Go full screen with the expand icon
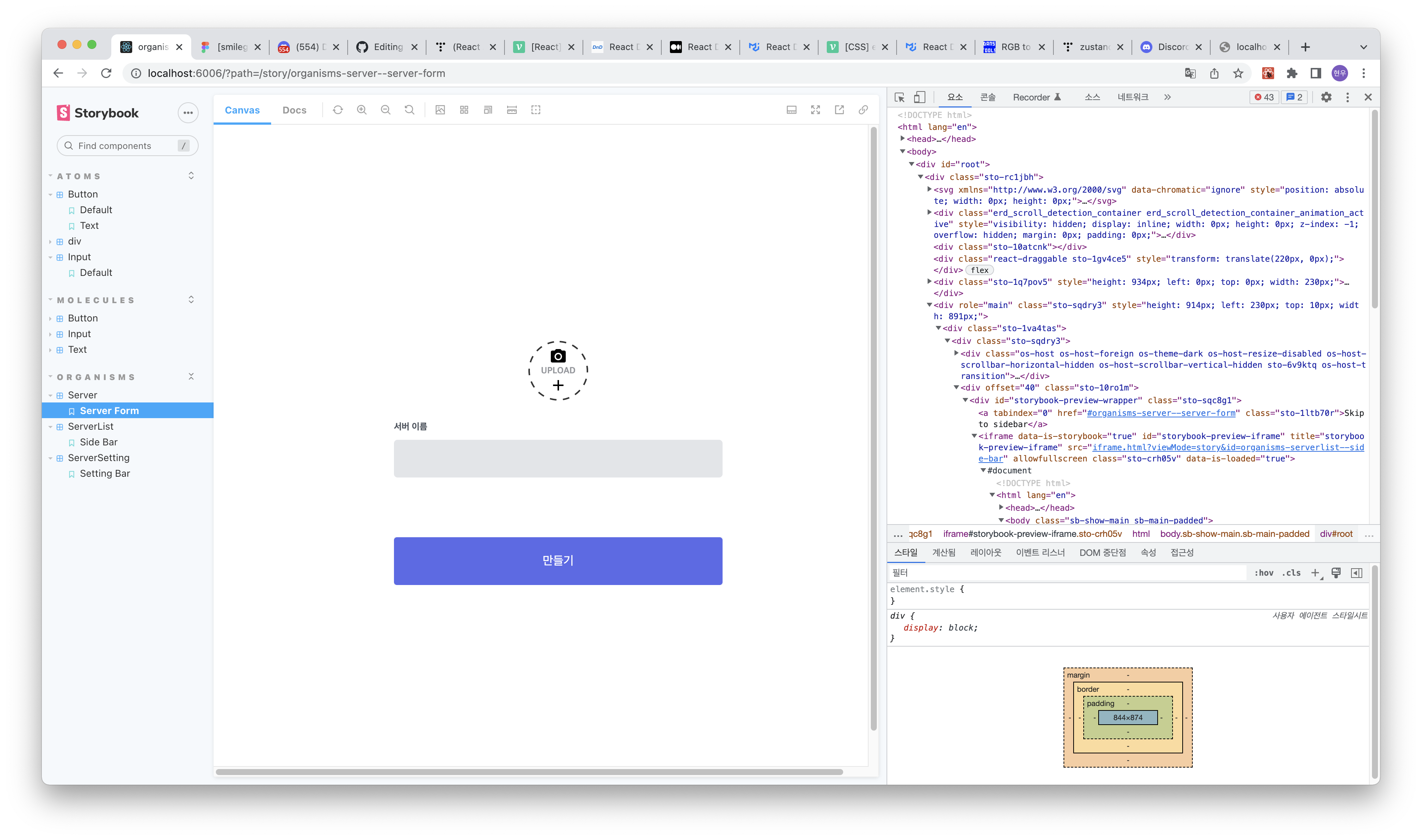Screen dimensions: 1422x840 pos(815,110)
